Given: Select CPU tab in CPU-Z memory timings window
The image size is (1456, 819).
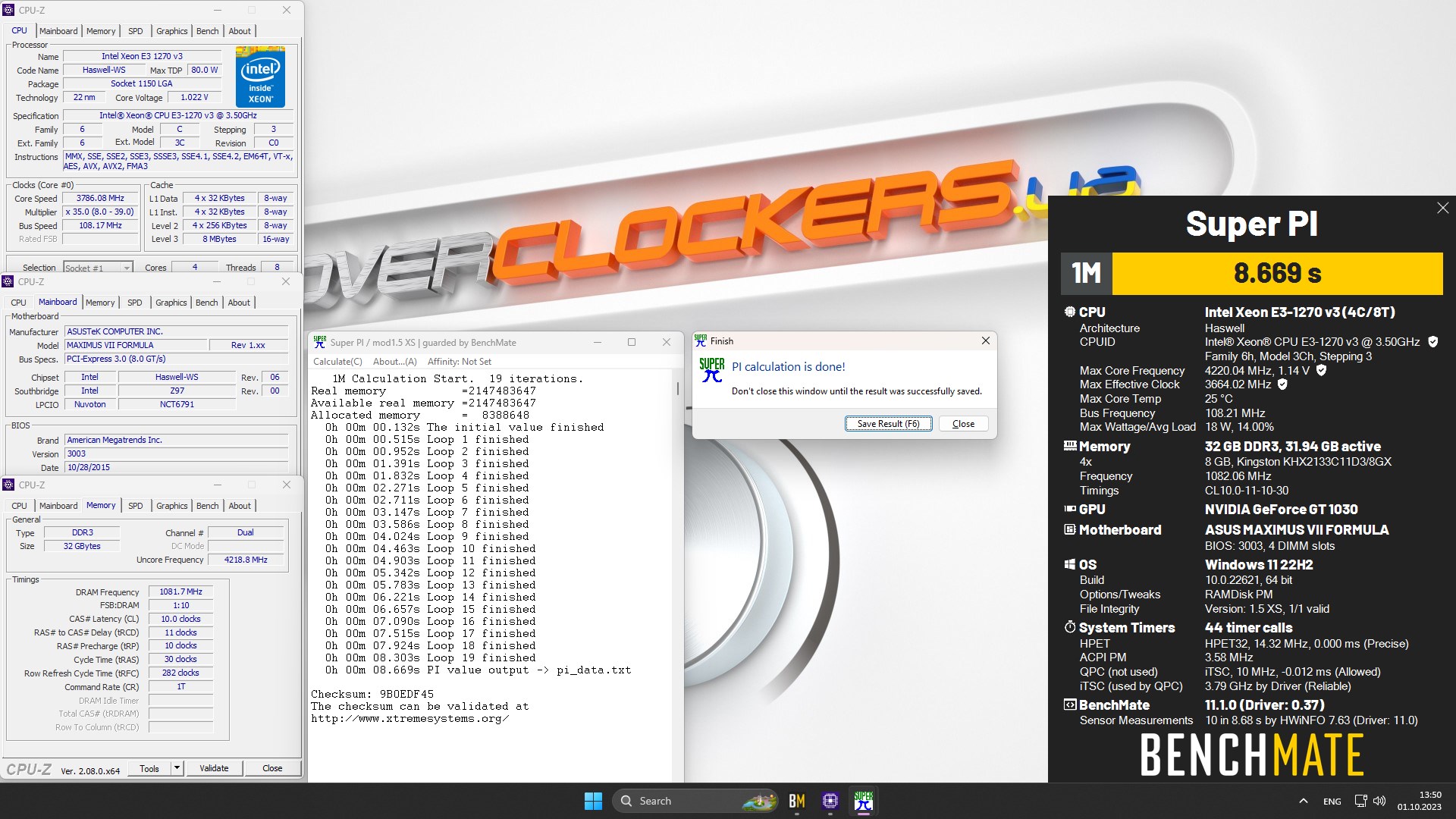Looking at the screenshot, I should coord(20,506).
